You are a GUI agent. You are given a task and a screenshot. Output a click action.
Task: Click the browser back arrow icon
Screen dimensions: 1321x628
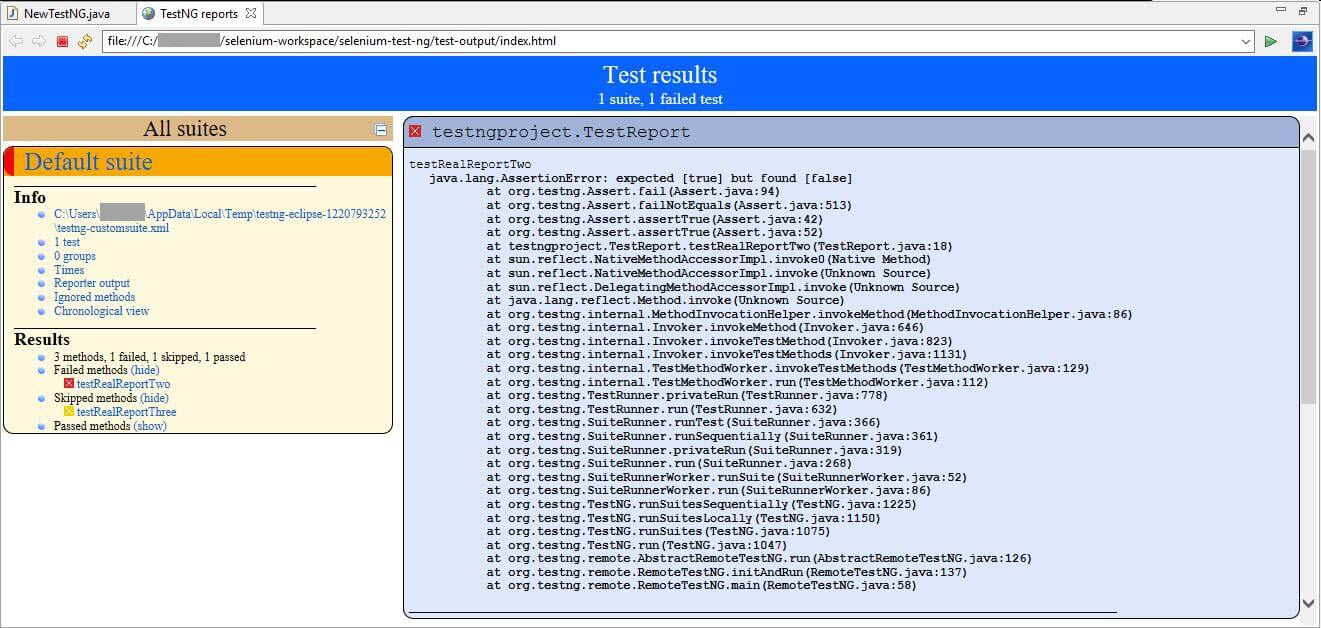click(x=16, y=41)
